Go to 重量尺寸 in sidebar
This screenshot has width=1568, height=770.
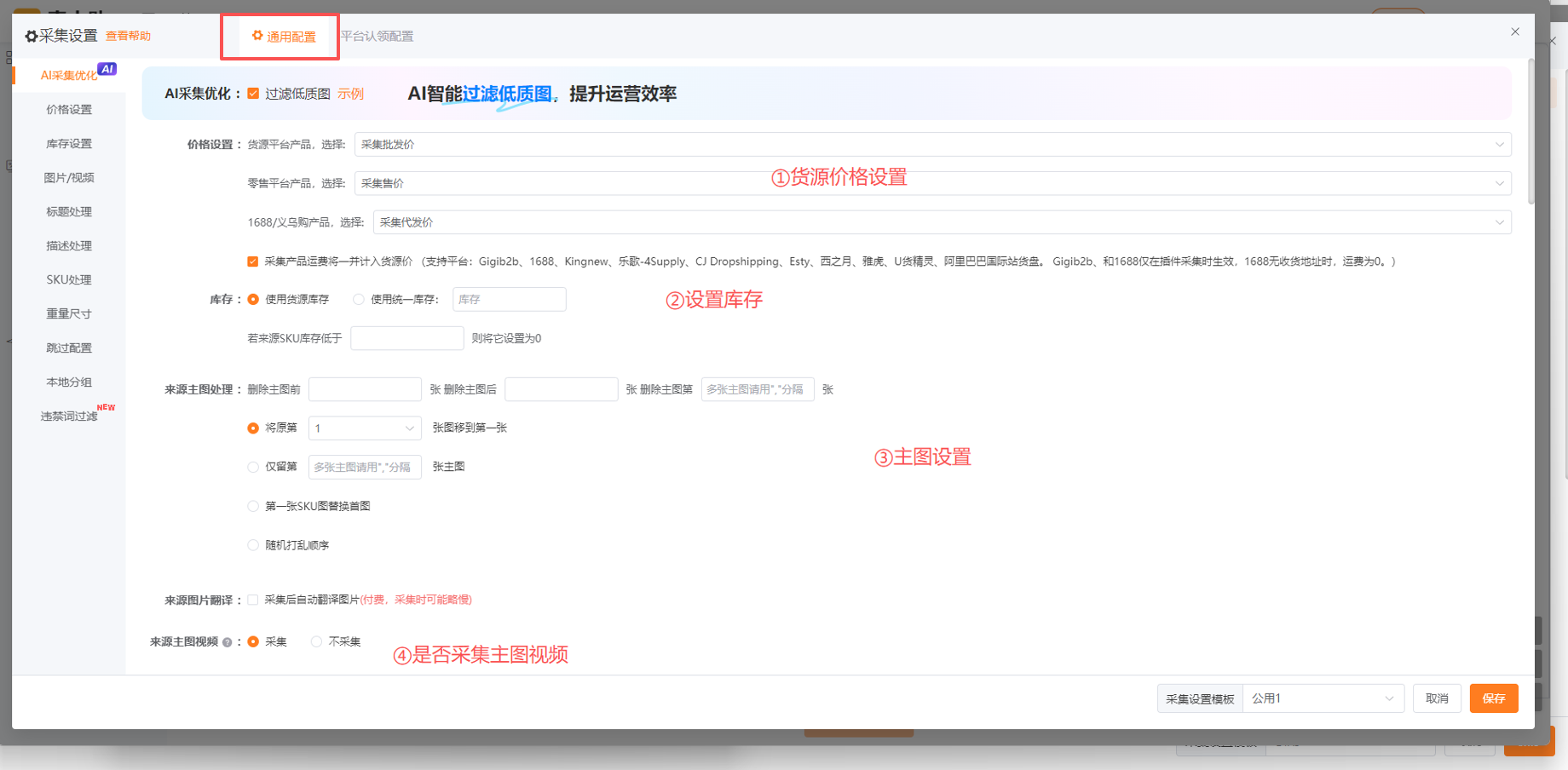pyautogui.click(x=69, y=313)
